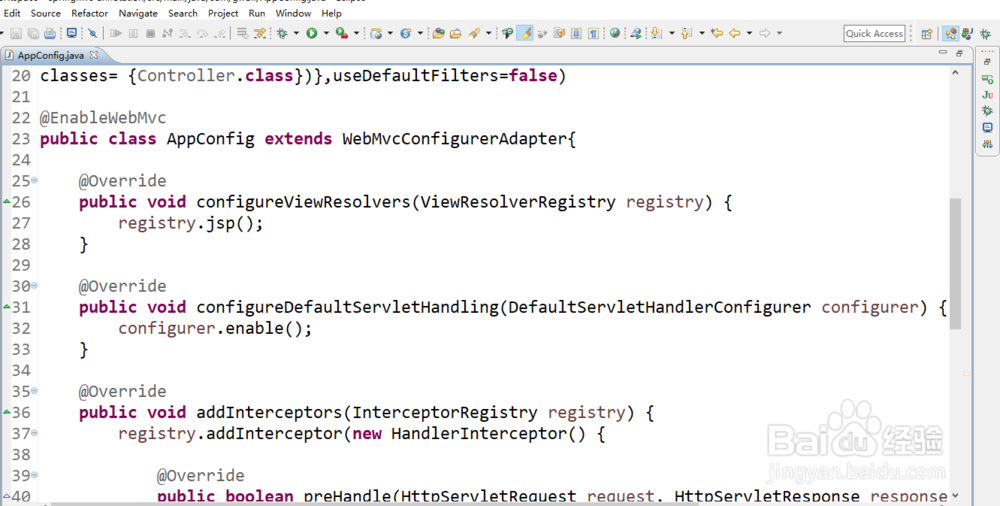The height and width of the screenshot is (506, 1000).
Task: Open the External Tools dropdown arrow
Action: tap(357, 33)
